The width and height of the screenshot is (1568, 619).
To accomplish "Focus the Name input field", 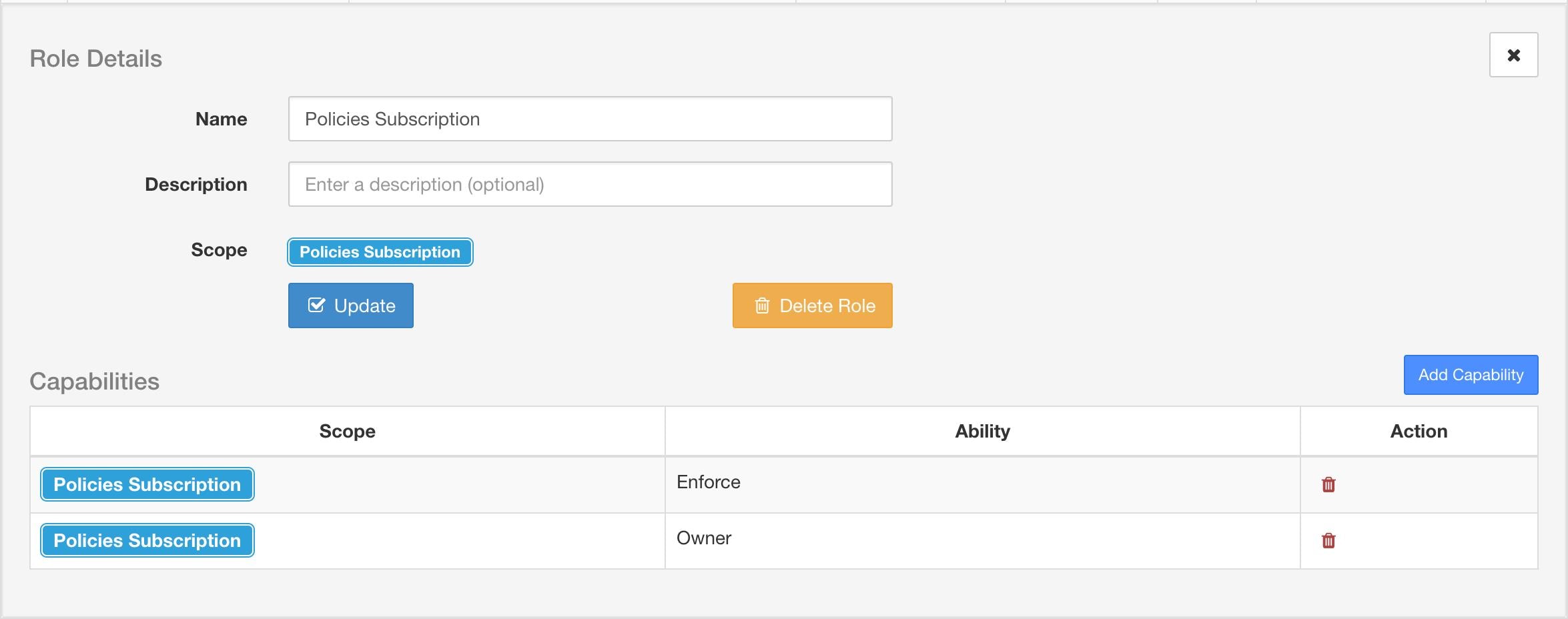I will click(590, 119).
